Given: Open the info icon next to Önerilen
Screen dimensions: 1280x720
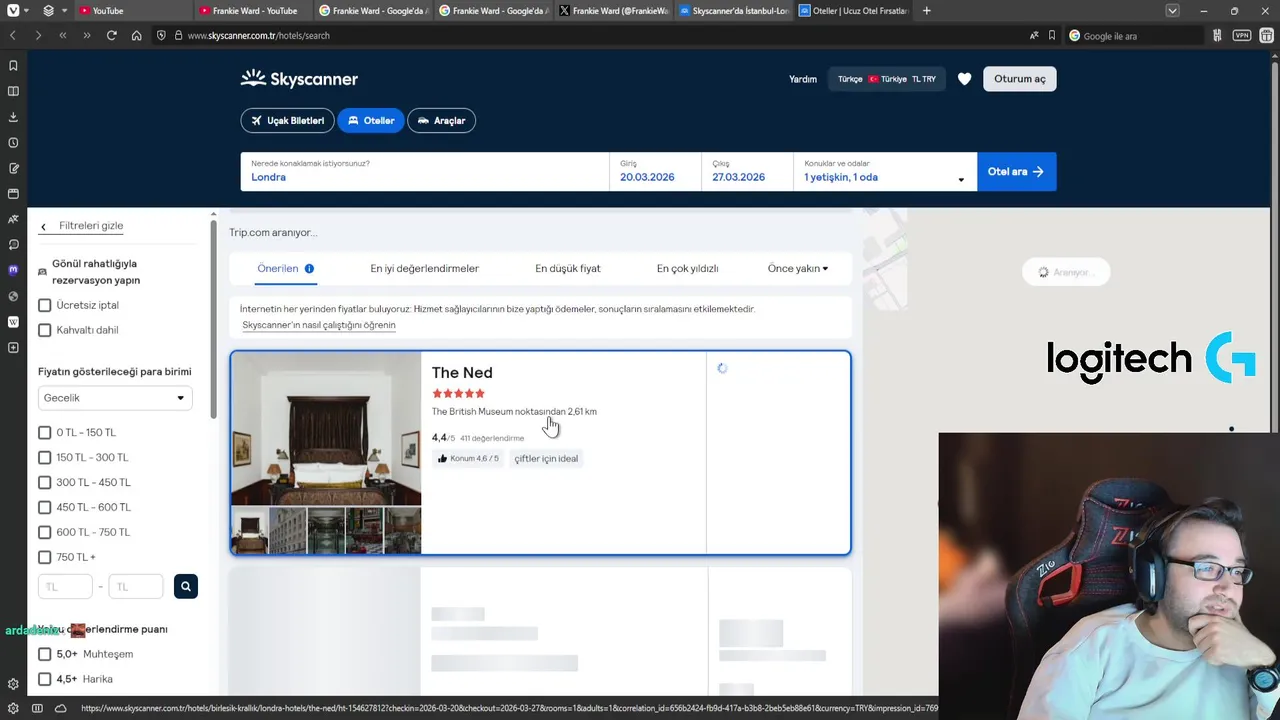Looking at the screenshot, I should click(x=309, y=268).
